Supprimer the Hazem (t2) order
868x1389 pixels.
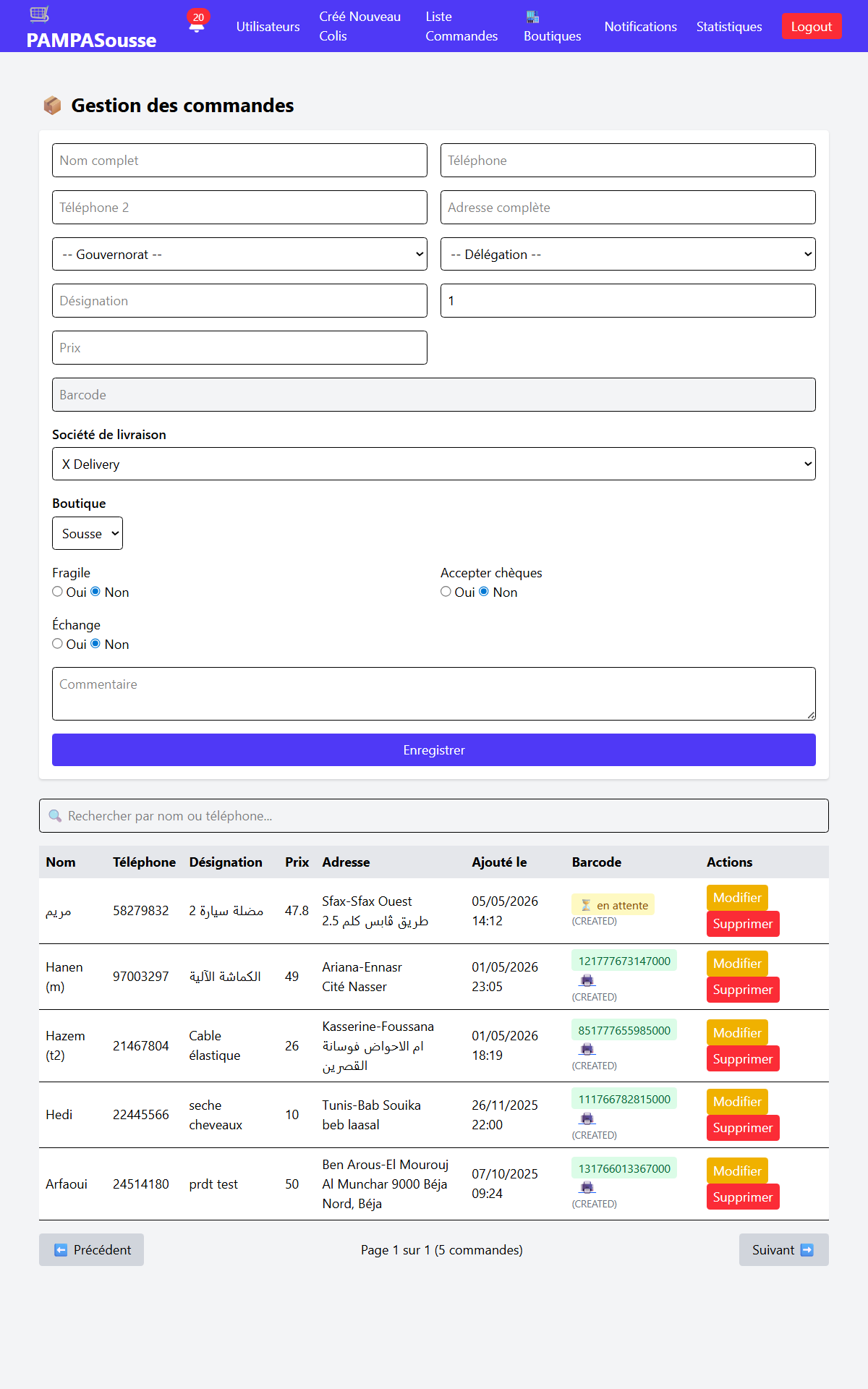743,1058
